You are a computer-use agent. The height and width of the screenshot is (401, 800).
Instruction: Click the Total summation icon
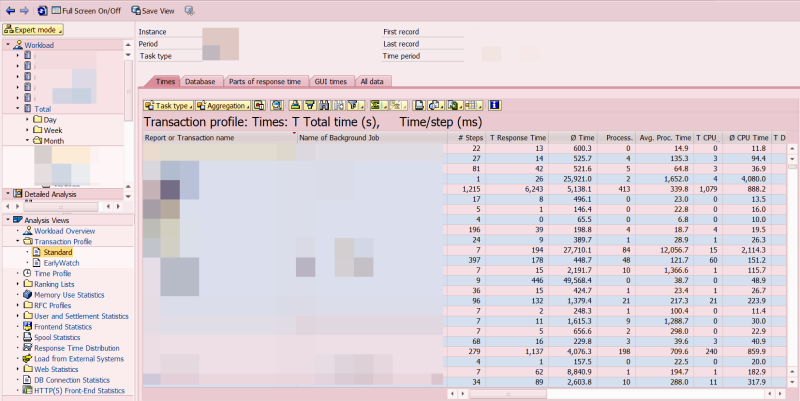coord(379,106)
